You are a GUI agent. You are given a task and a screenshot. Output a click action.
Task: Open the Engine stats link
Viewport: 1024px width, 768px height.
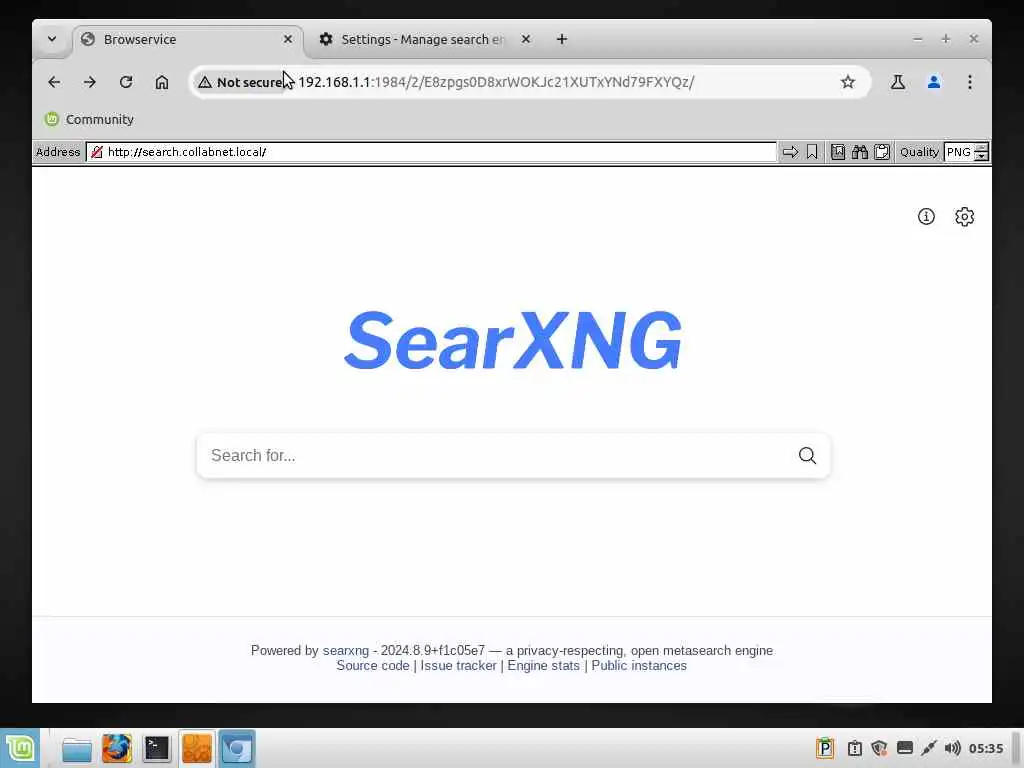click(x=543, y=665)
